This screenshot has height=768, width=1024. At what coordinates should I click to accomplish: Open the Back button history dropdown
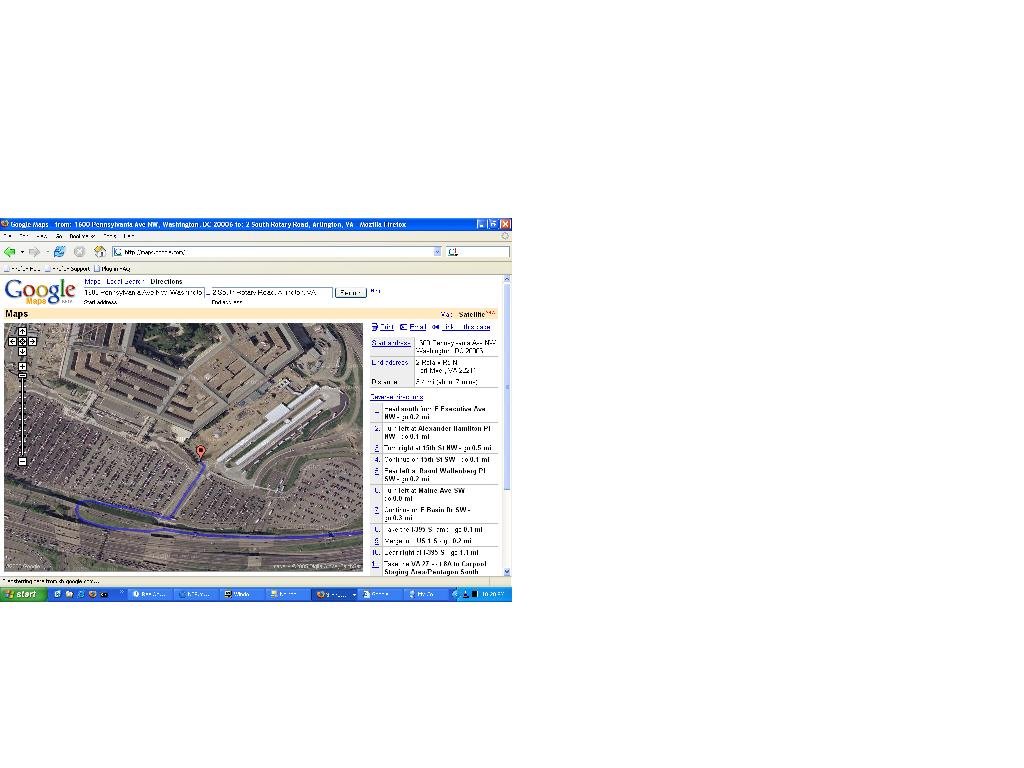click(x=21, y=252)
